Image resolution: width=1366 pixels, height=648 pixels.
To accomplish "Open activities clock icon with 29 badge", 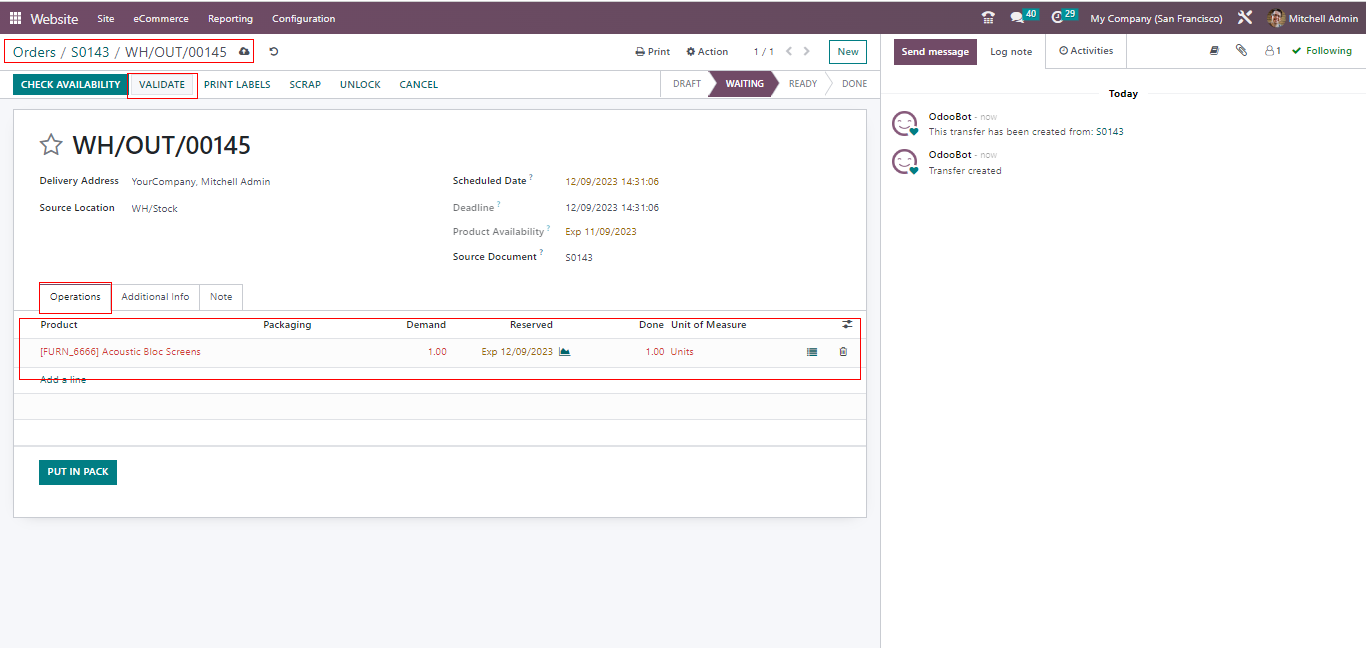I will pyautogui.click(x=1058, y=18).
